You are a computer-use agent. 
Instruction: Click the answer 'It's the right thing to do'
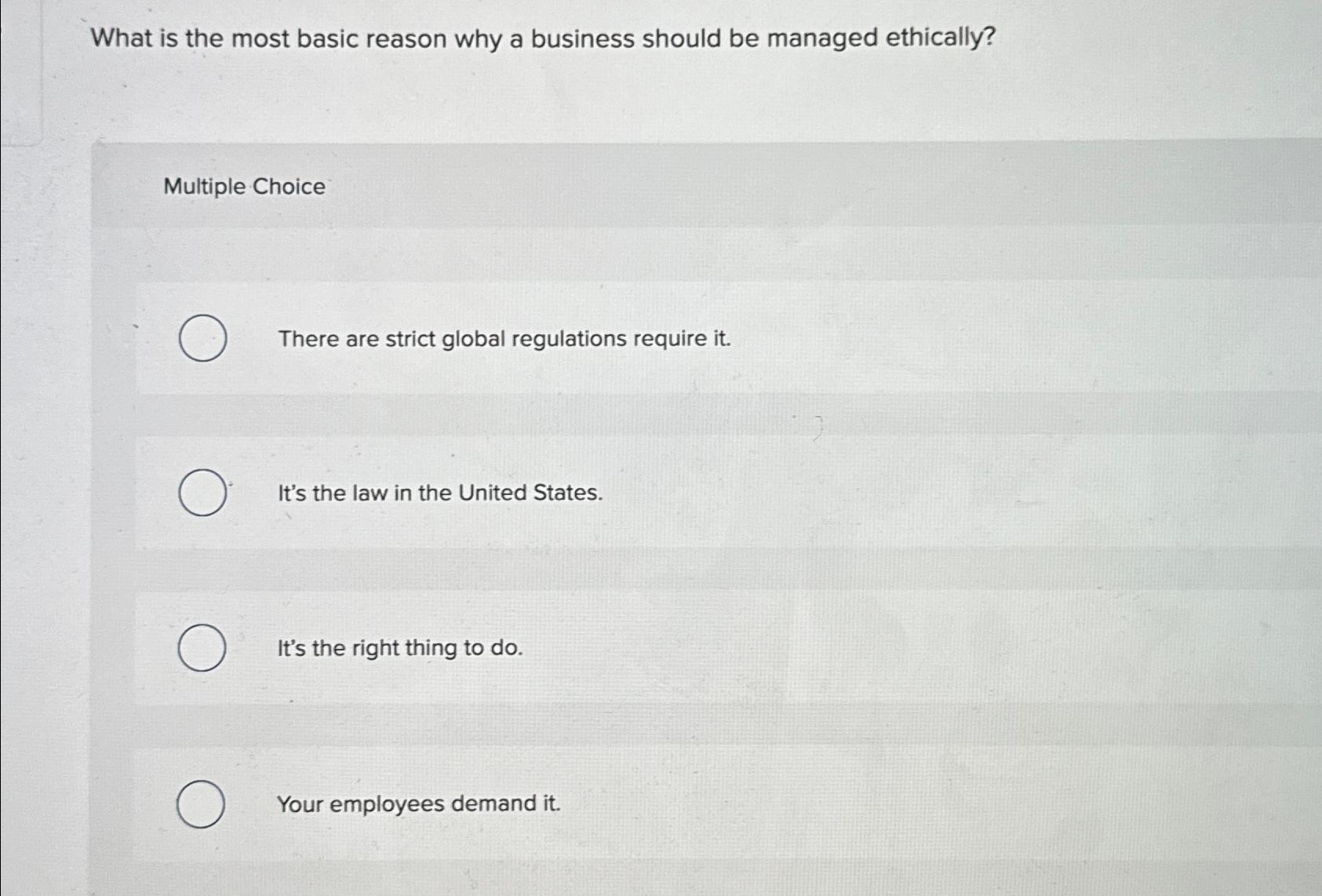pyautogui.click(x=399, y=648)
